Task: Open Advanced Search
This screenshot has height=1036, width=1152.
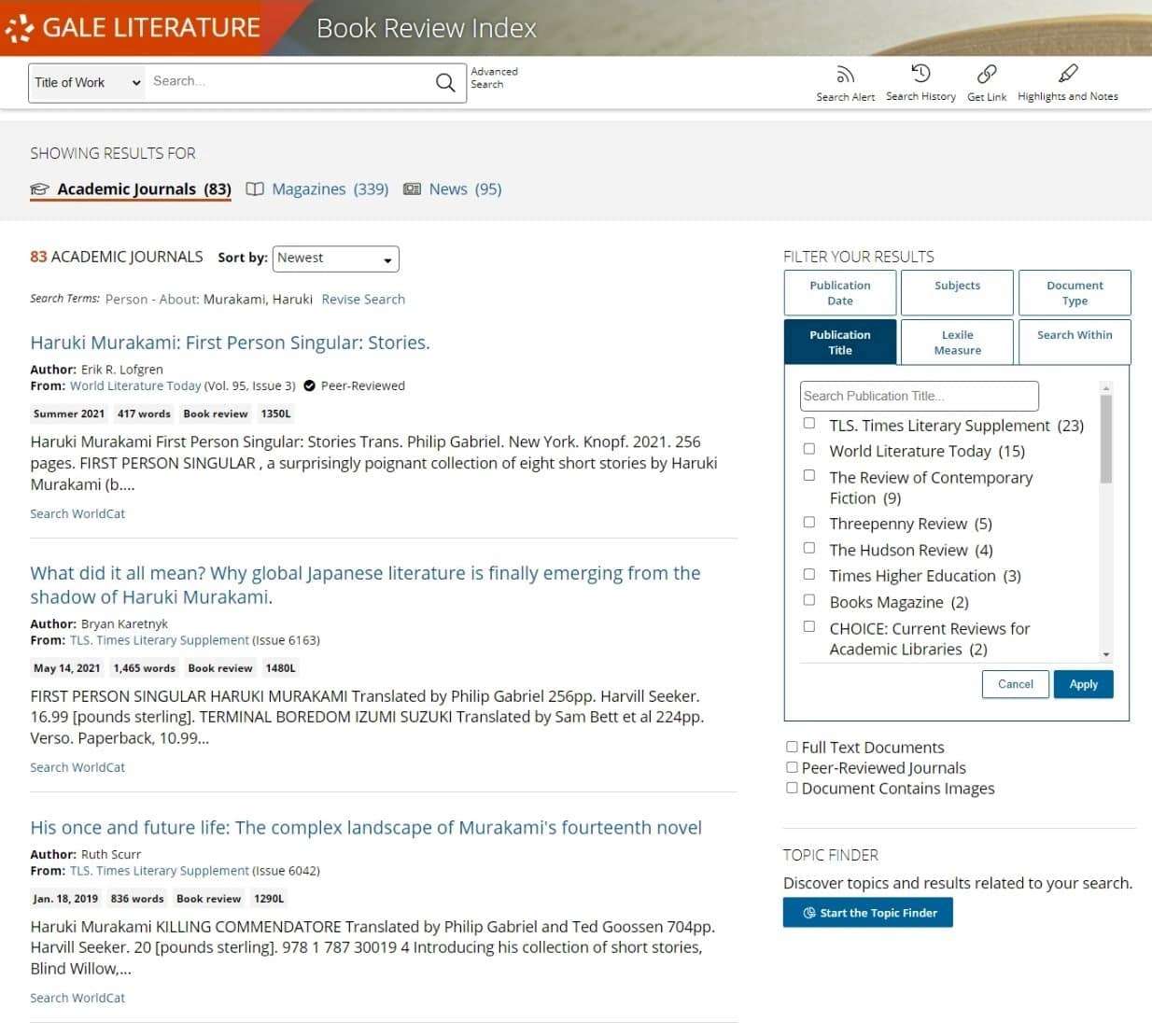Action: (494, 77)
